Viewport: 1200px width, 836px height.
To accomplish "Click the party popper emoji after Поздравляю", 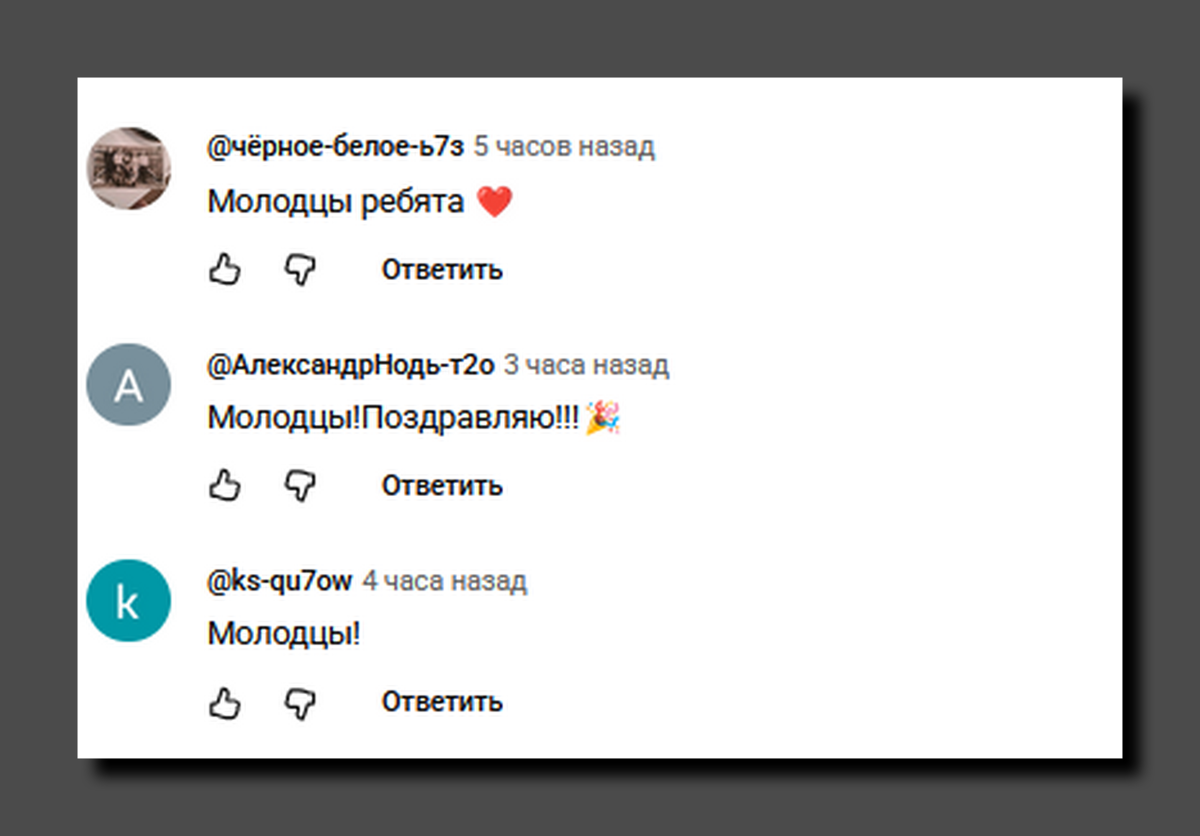I will point(603,418).
